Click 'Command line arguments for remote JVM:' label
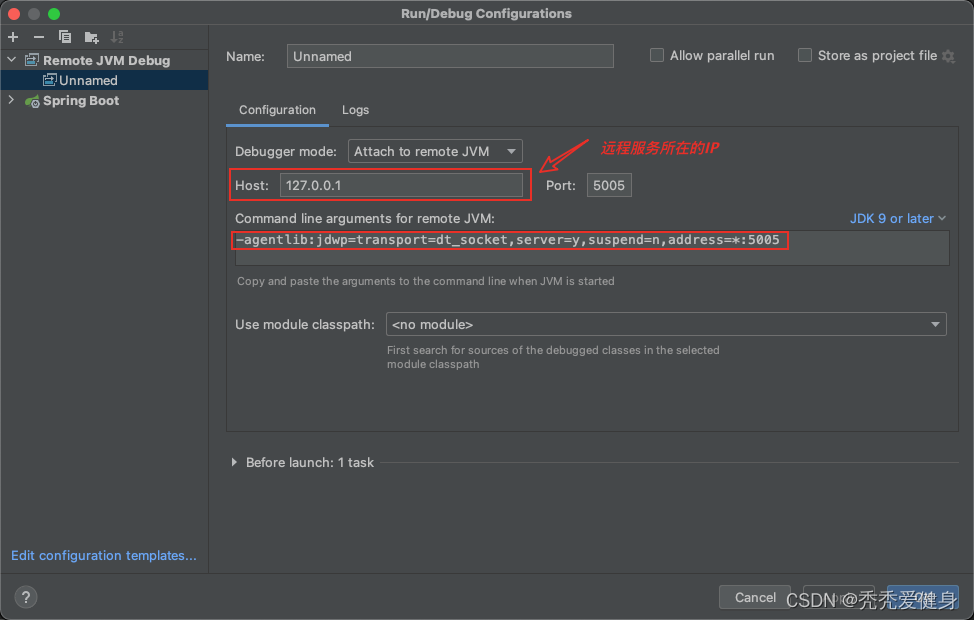 [365, 219]
